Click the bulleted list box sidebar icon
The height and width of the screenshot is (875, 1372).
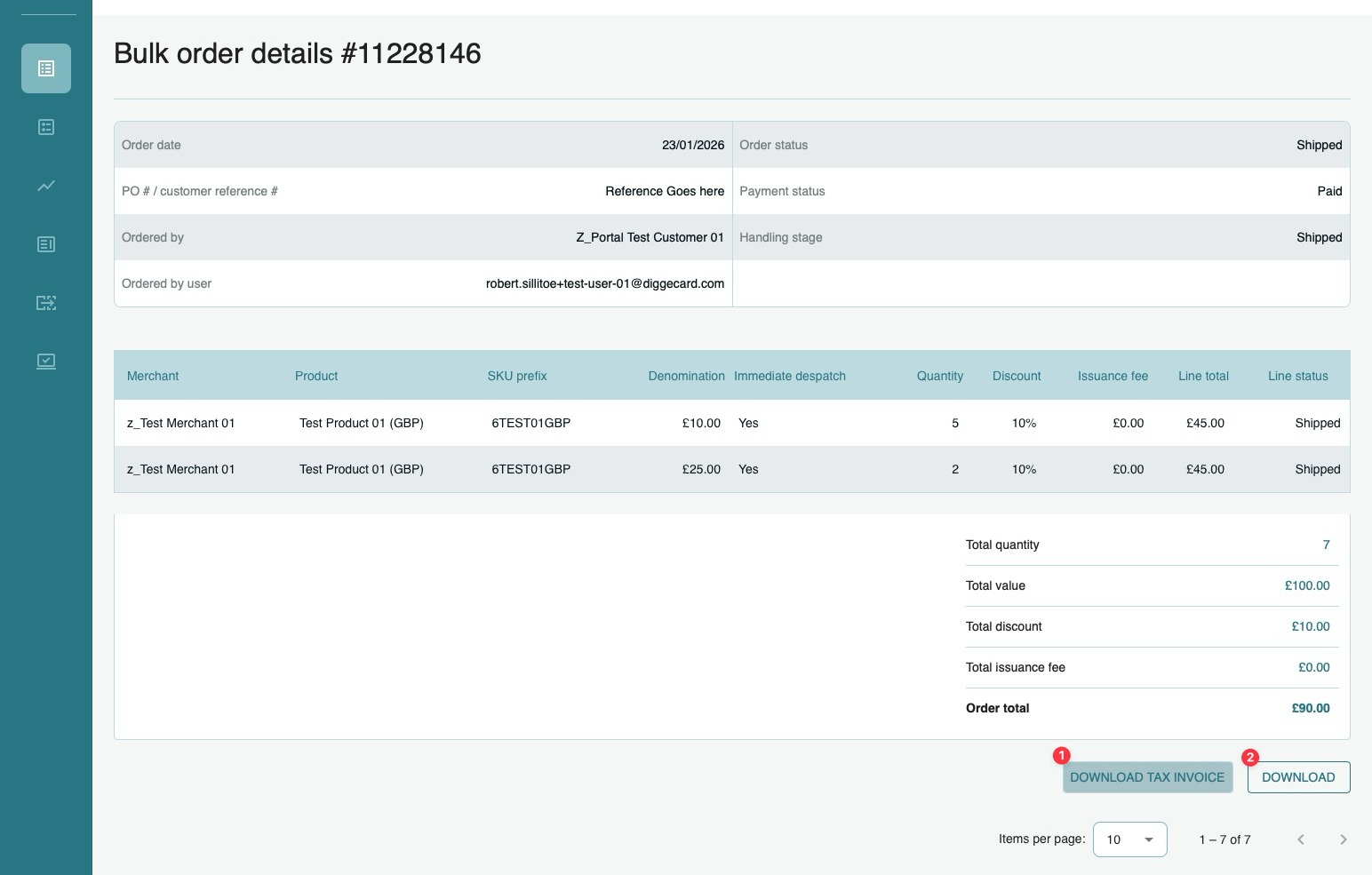click(46, 127)
